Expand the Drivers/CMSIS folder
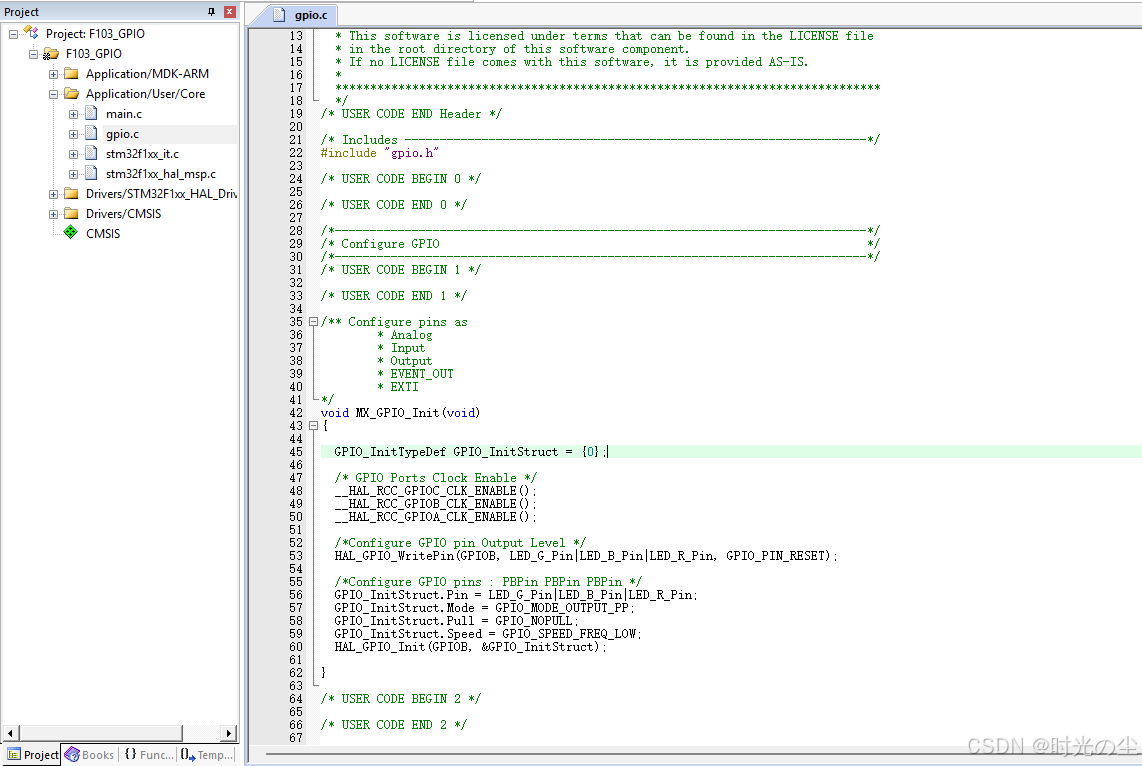 (x=53, y=214)
